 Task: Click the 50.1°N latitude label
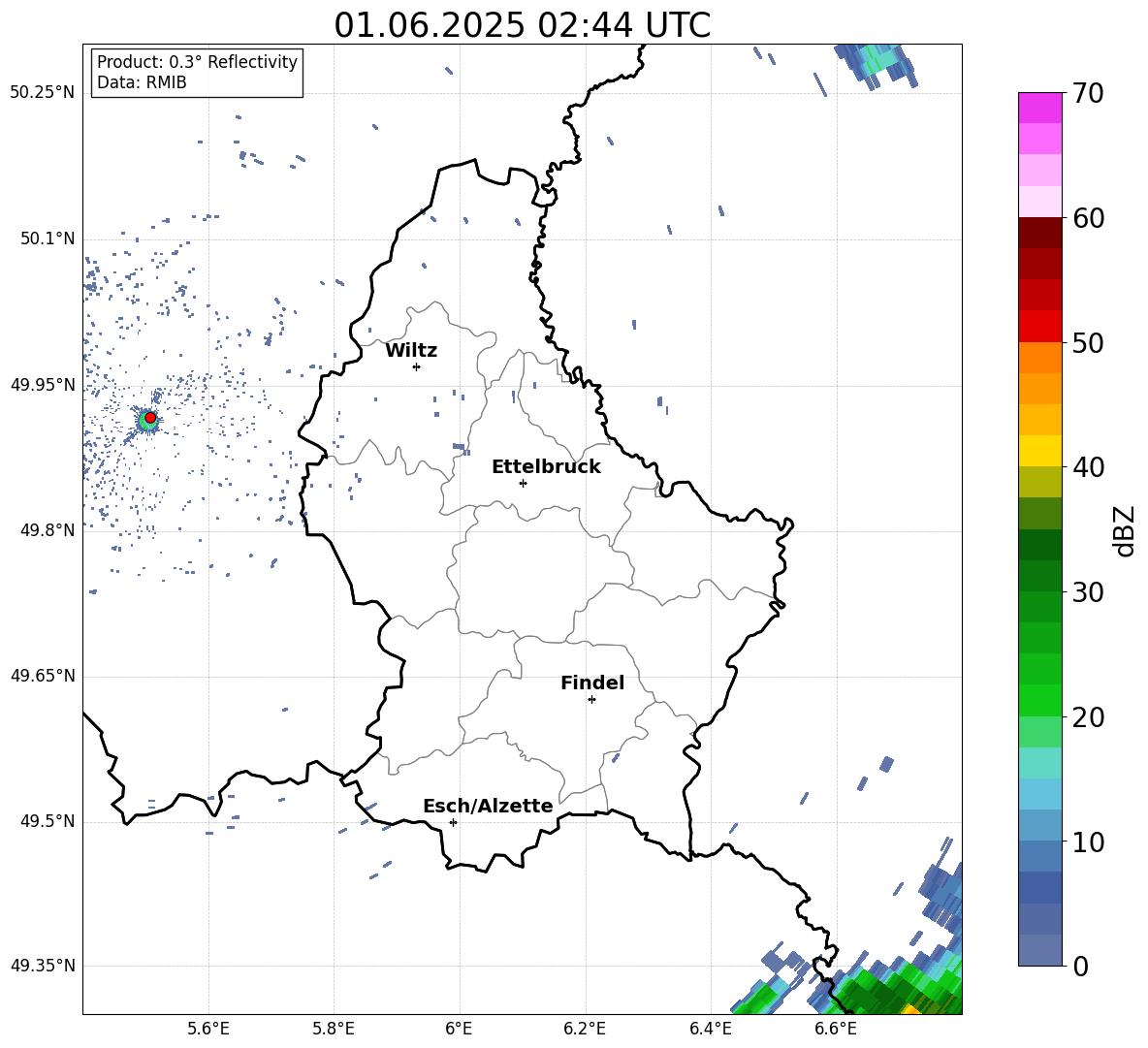click(x=48, y=239)
